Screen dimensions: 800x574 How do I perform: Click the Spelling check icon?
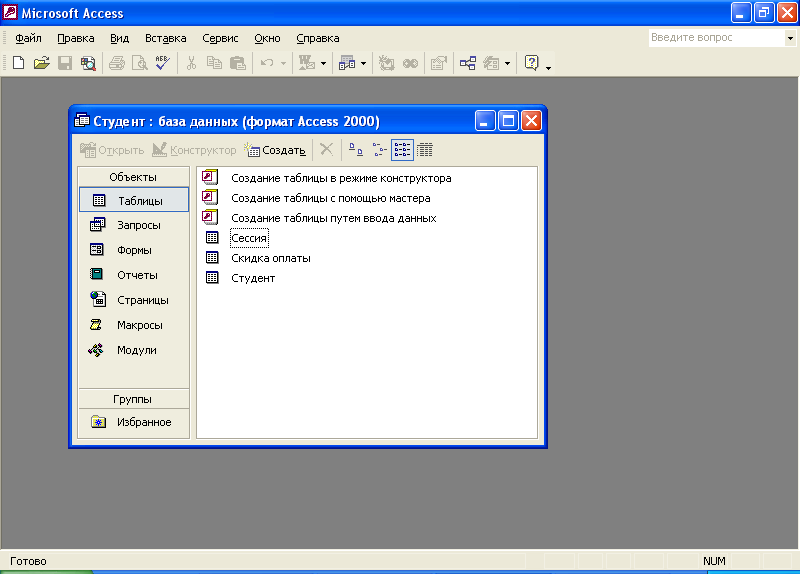point(162,63)
